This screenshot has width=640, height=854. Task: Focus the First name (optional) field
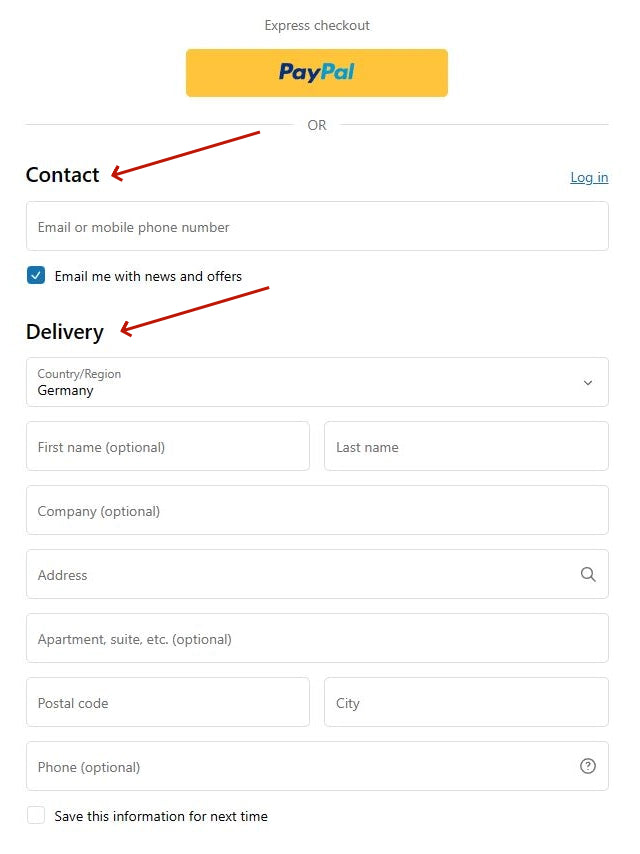click(x=168, y=446)
